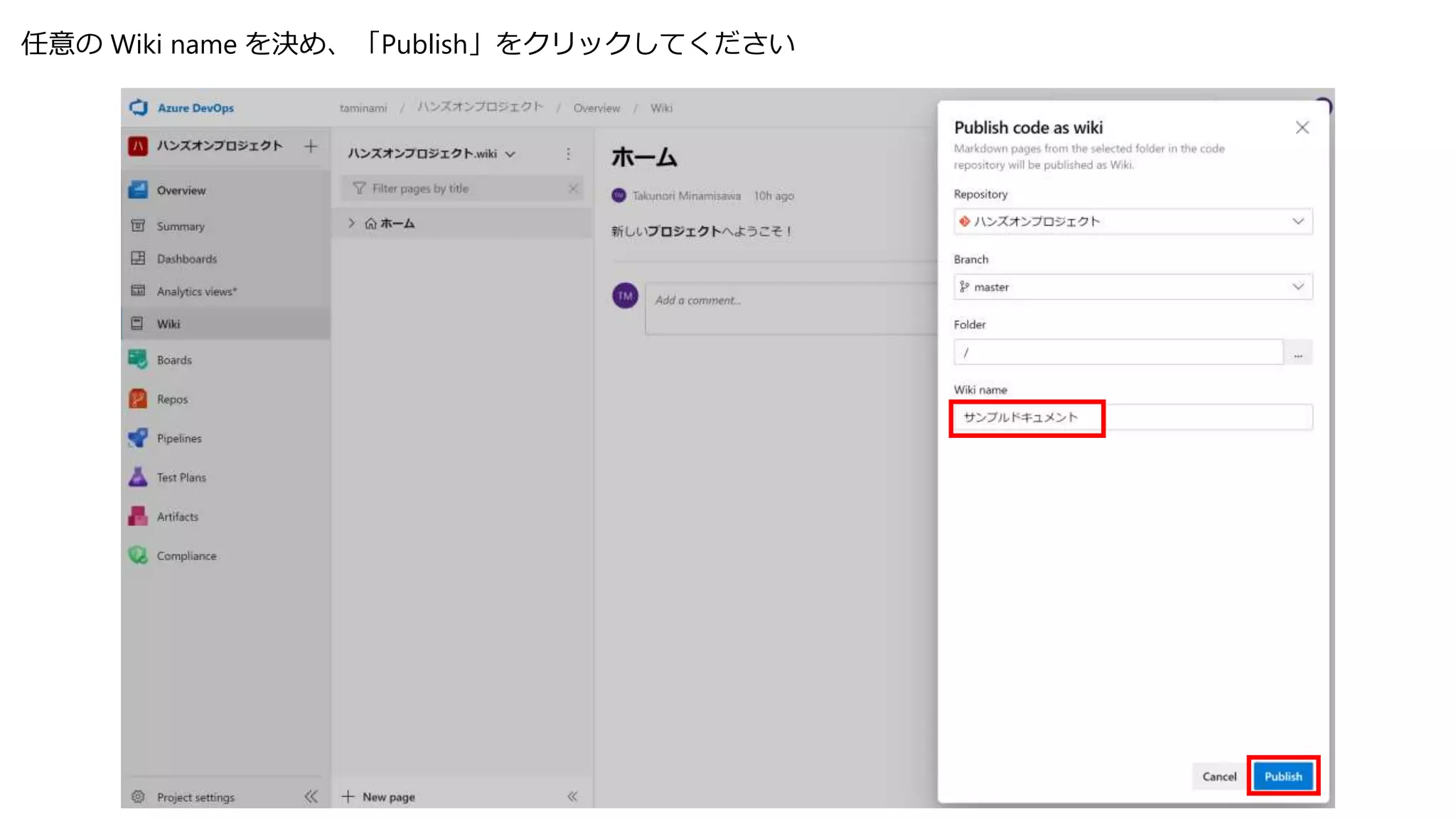Open the Overview section icon
Image resolution: width=1456 pixels, height=819 pixels.
click(138, 190)
